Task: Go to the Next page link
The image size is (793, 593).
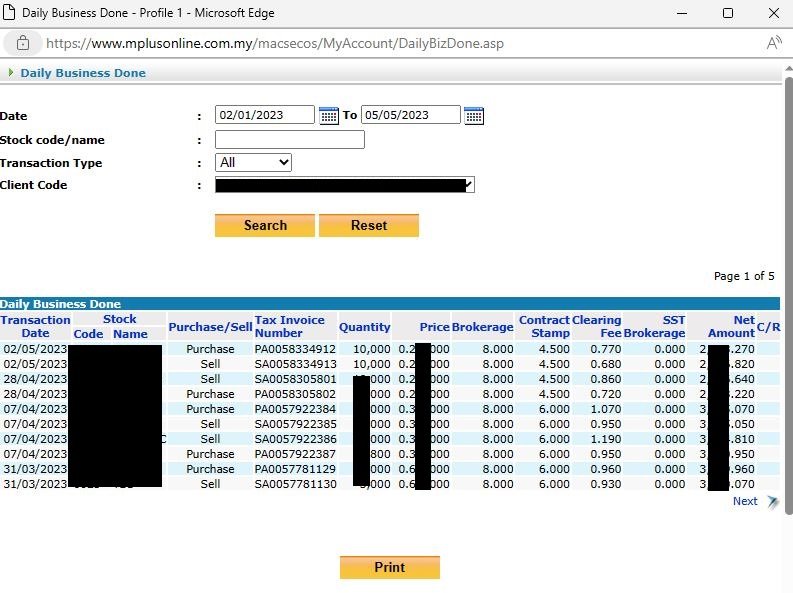Action: point(745,501)
